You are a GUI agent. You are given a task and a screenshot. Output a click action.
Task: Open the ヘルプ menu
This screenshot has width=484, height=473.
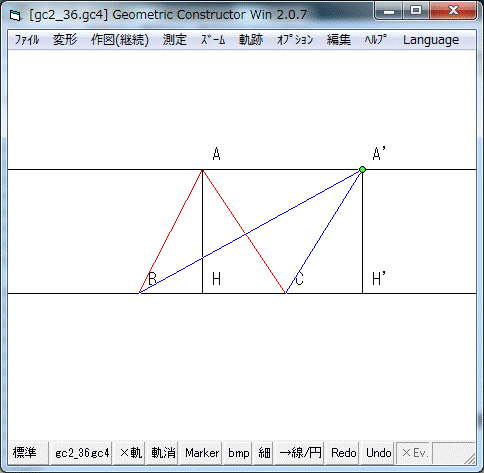376,40
